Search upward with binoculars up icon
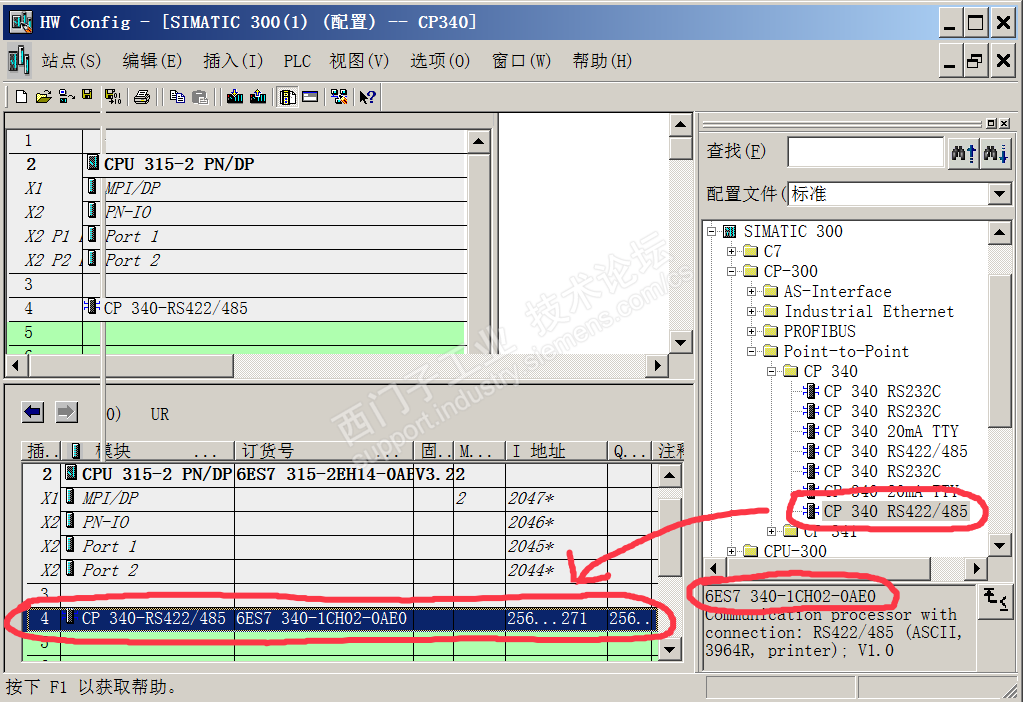This screenshot has width=1024, height=702. coord(964,153)
